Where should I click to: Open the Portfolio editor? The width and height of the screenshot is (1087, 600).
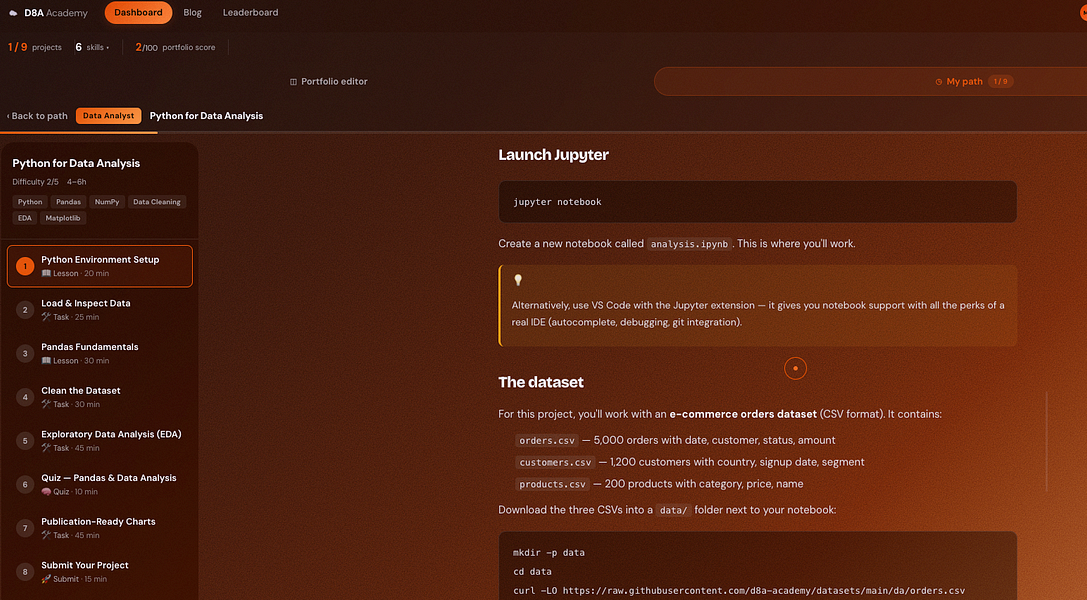coord(329,82)
